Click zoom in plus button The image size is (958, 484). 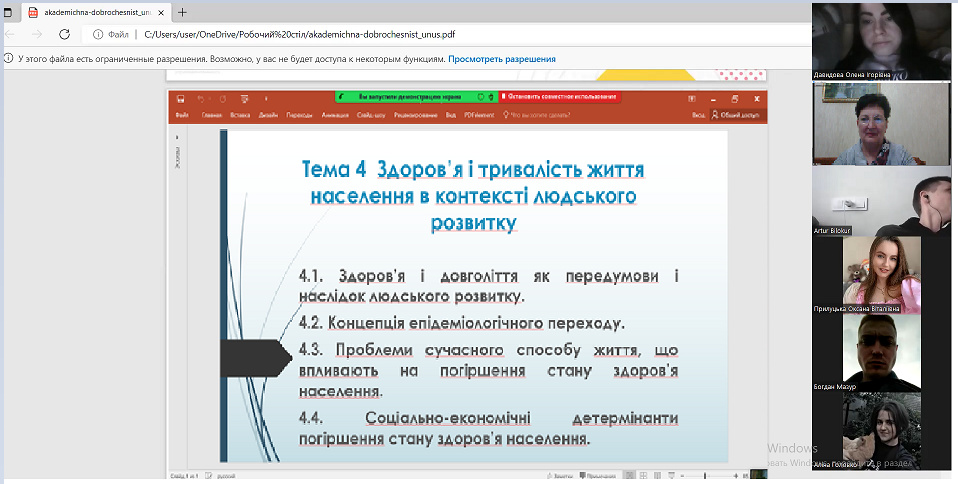pos(736,476)
